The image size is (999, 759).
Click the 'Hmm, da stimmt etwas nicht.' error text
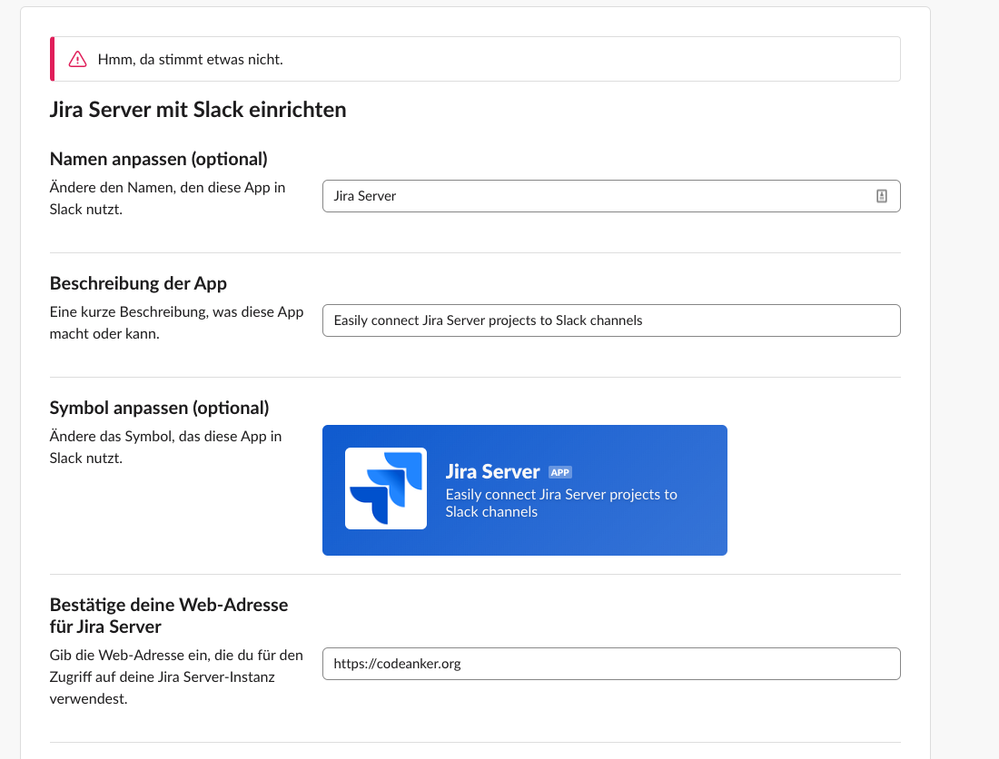tap(190, 59)
